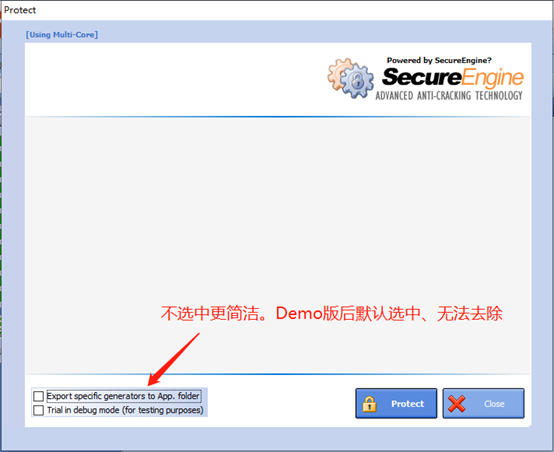Click the red X icon on Close button
The height and width of the screenshot is (452, 554).
pos(456,404)
